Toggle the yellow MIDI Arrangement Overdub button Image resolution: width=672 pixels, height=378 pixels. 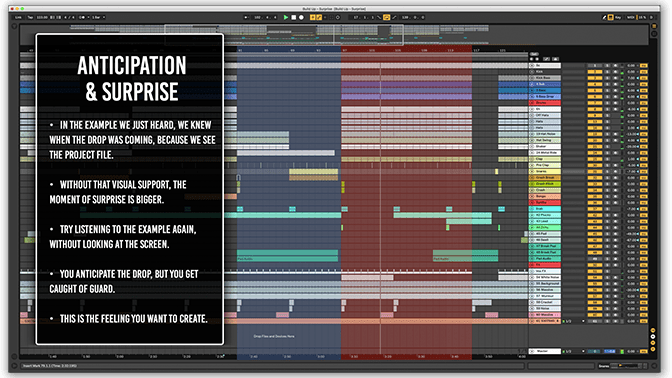tap(312, 18)
